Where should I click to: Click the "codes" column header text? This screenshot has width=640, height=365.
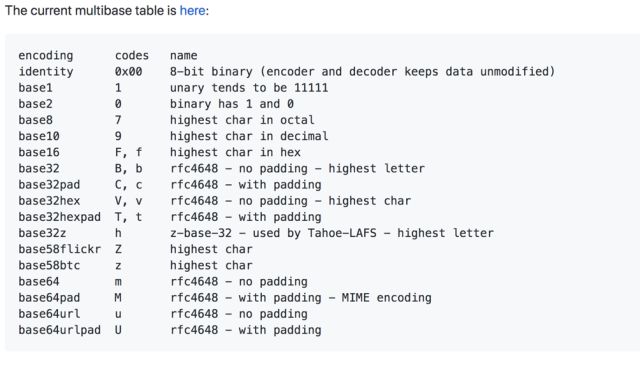coord(132,55)
